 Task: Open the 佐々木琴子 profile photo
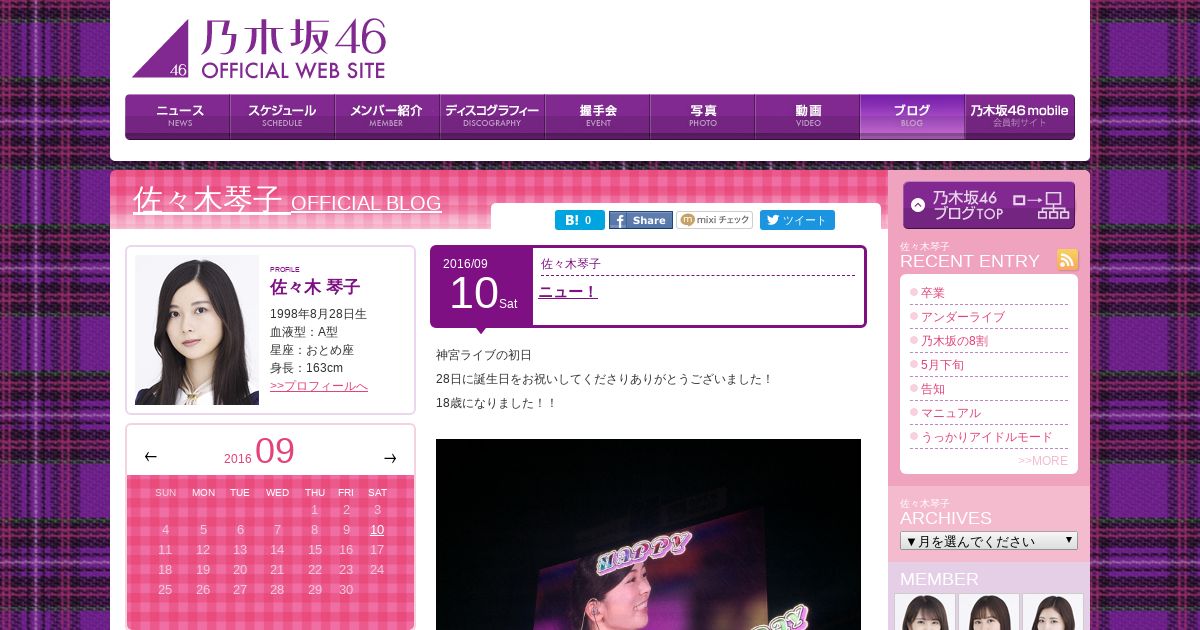click(x=197, y=330)
